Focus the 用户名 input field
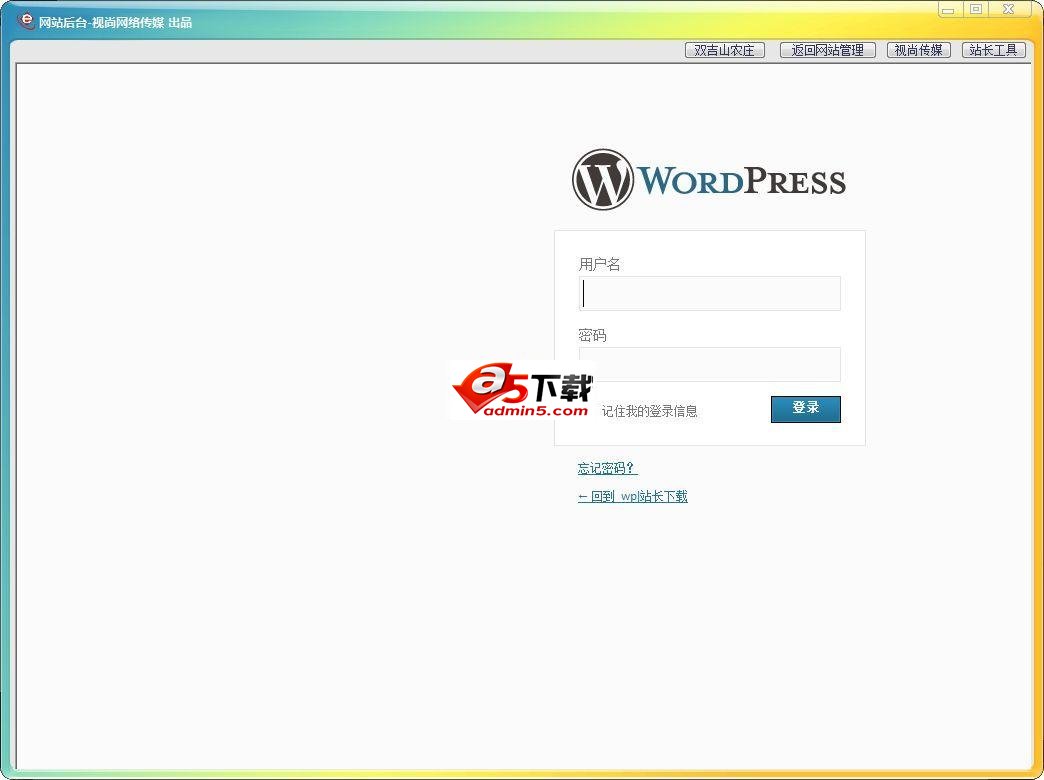Screen dimensions: 1044x780 pos(710,294)
